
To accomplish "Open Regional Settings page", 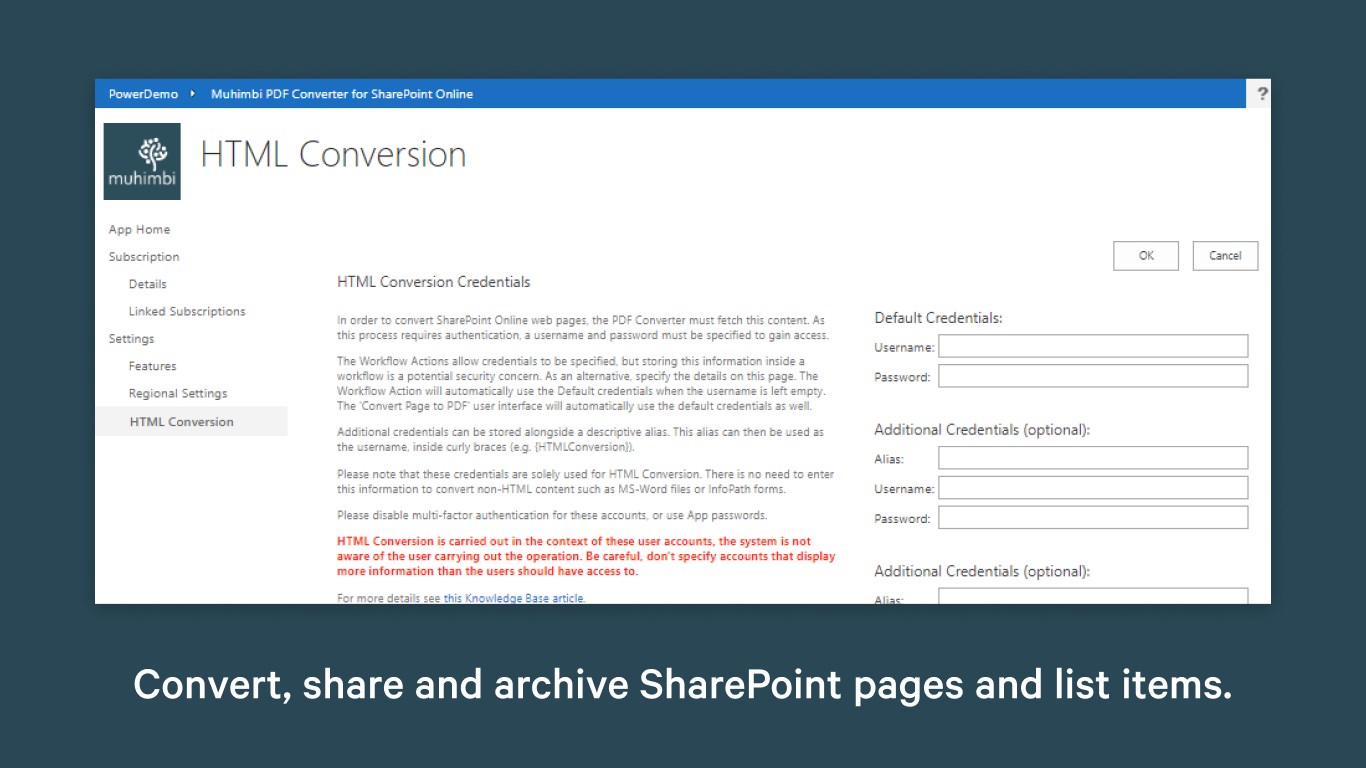I will coord(178,393).
